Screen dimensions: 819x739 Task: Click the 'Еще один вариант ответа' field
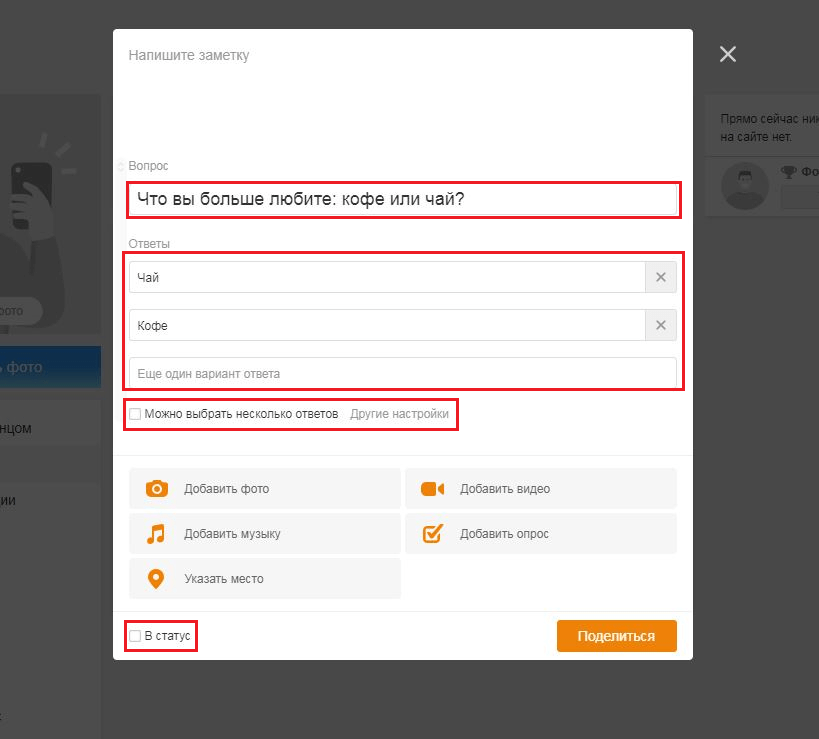(x=402, y=373)
